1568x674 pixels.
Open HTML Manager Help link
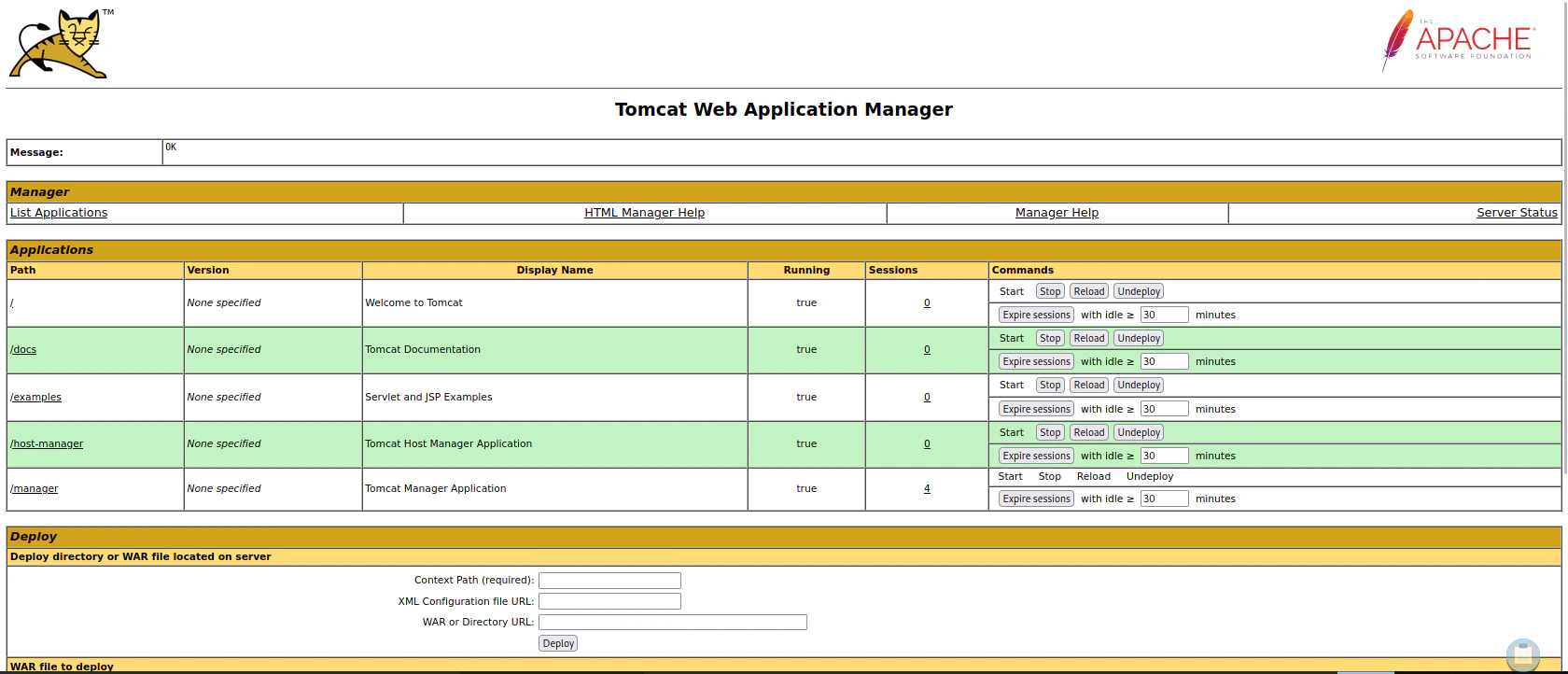coord(644,213)
